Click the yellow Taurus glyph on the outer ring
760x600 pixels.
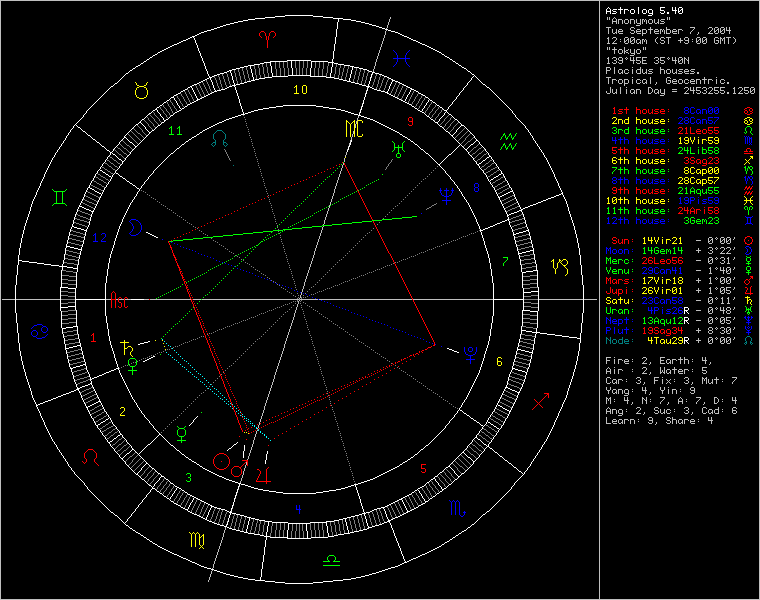pos(142,90)
